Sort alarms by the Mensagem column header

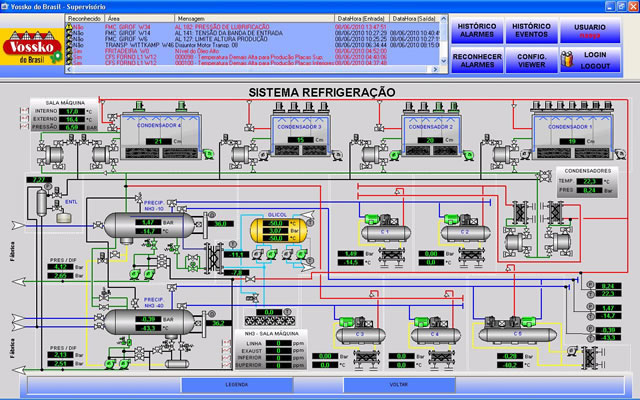point(254,18)
